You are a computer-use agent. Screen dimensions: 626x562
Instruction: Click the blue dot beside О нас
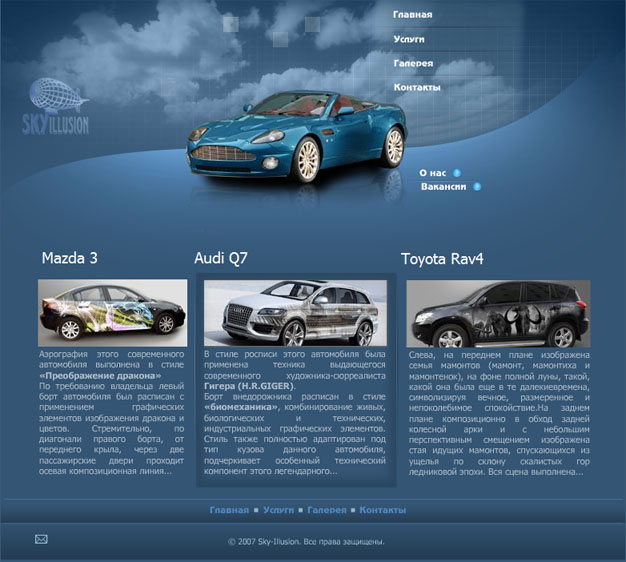457,173
